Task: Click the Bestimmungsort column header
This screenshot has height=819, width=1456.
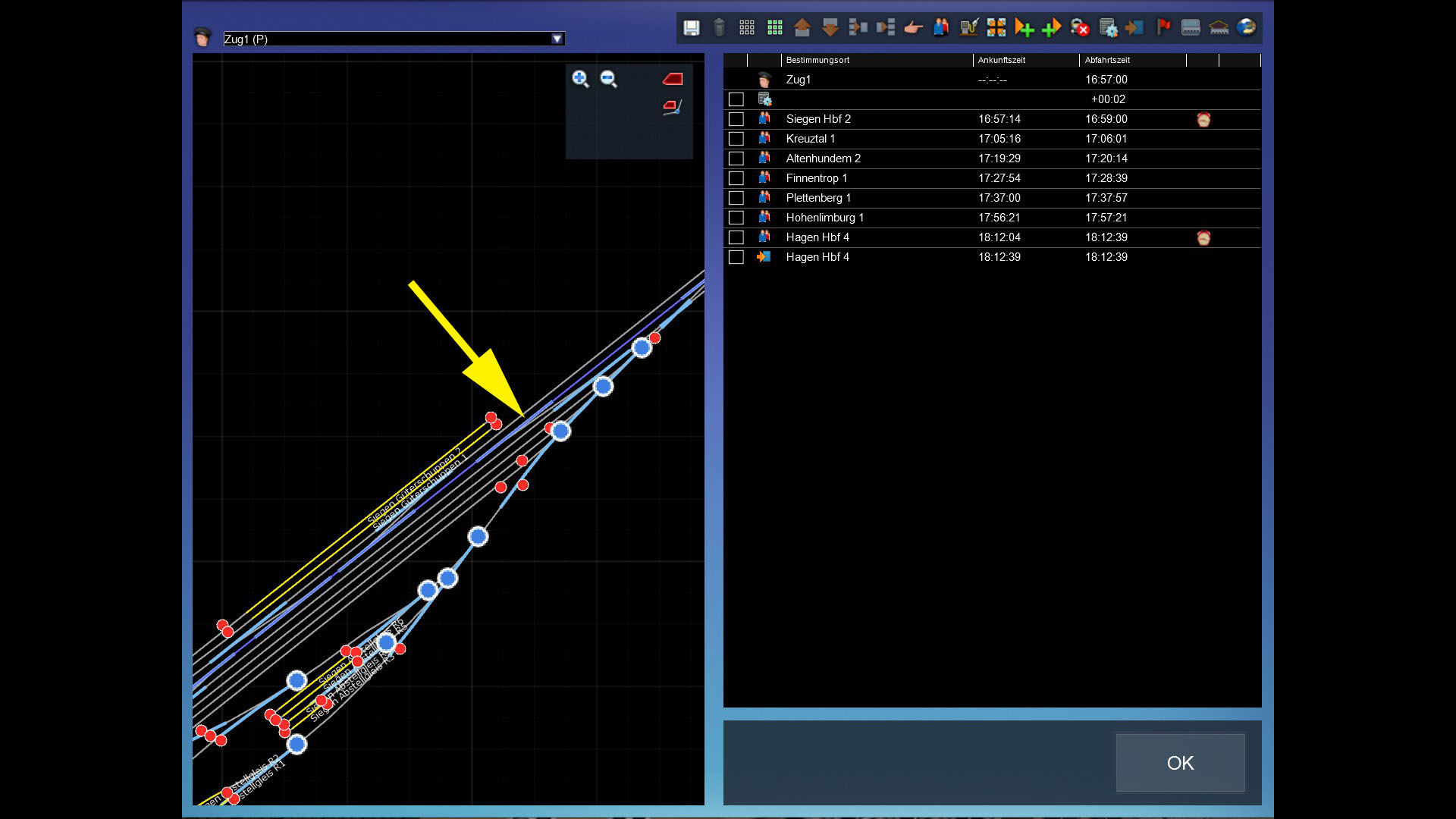Action: (x=817, y=60)
